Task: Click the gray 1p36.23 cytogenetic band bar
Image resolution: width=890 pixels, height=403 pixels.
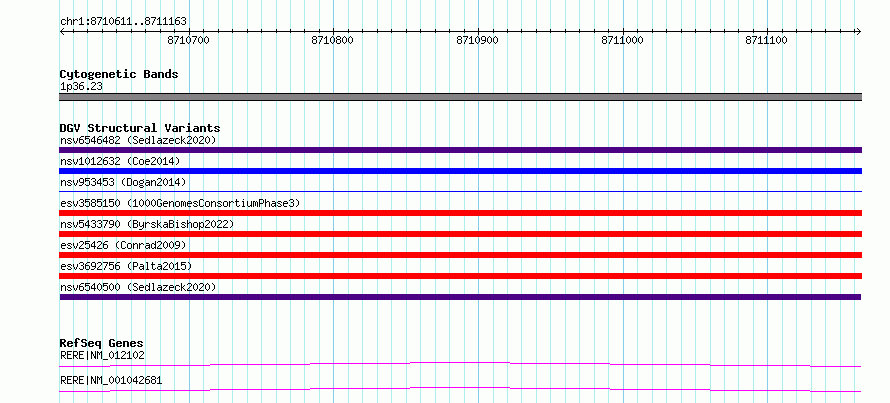Action: tap(460, 97)
